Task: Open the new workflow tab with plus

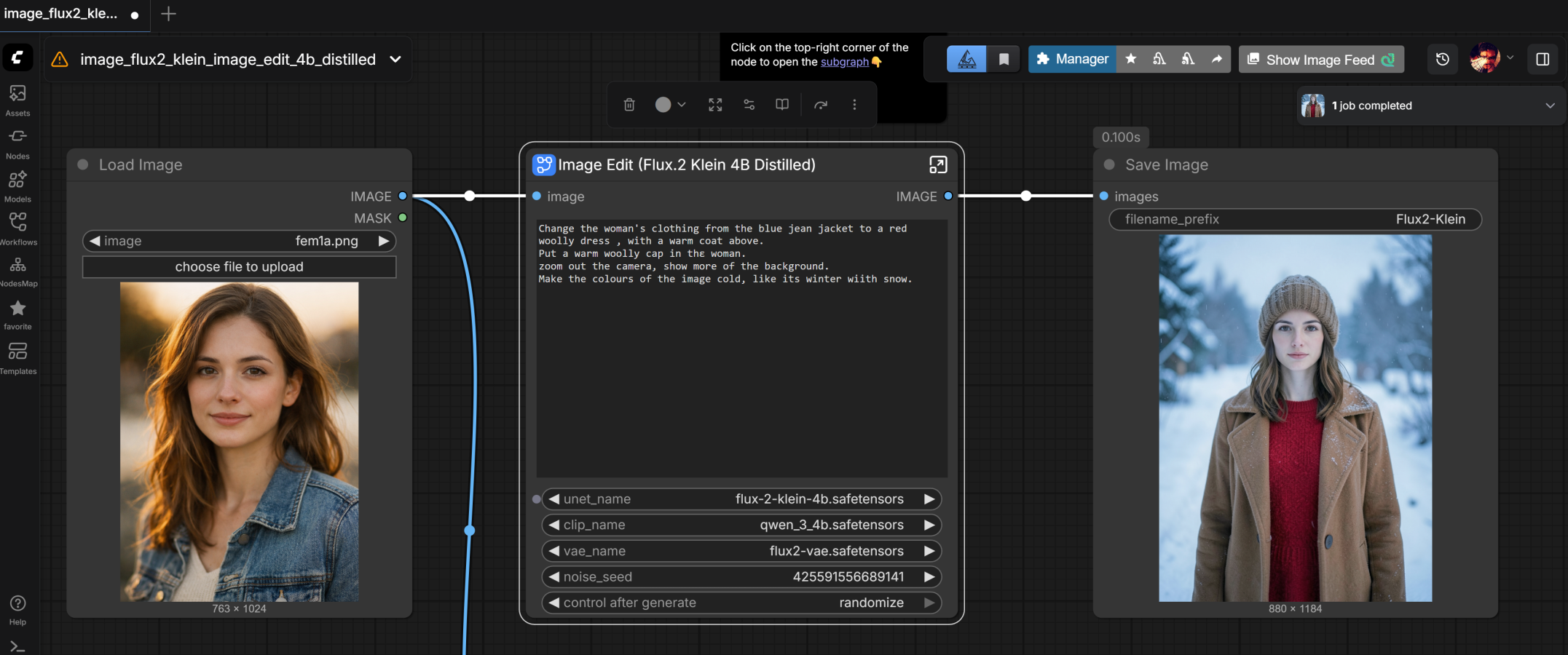Action: coord(168,14)
